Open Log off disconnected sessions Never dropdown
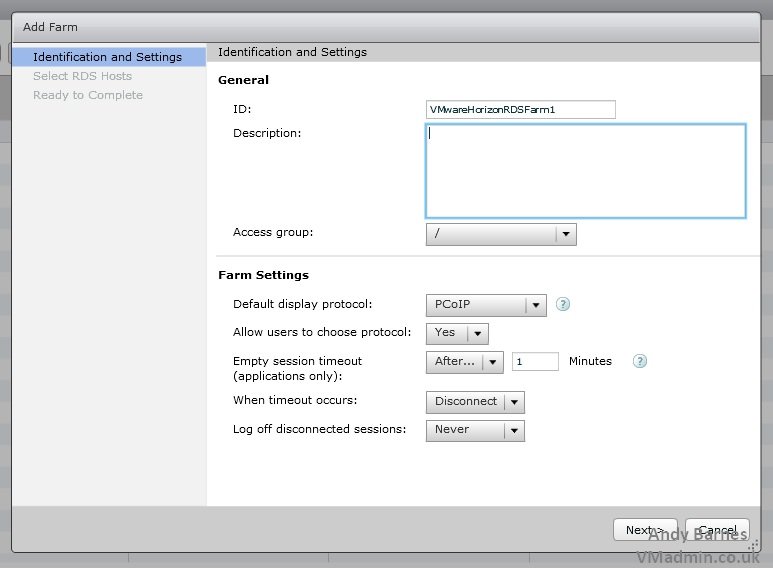The image size is (773, 568). [475, 430]
